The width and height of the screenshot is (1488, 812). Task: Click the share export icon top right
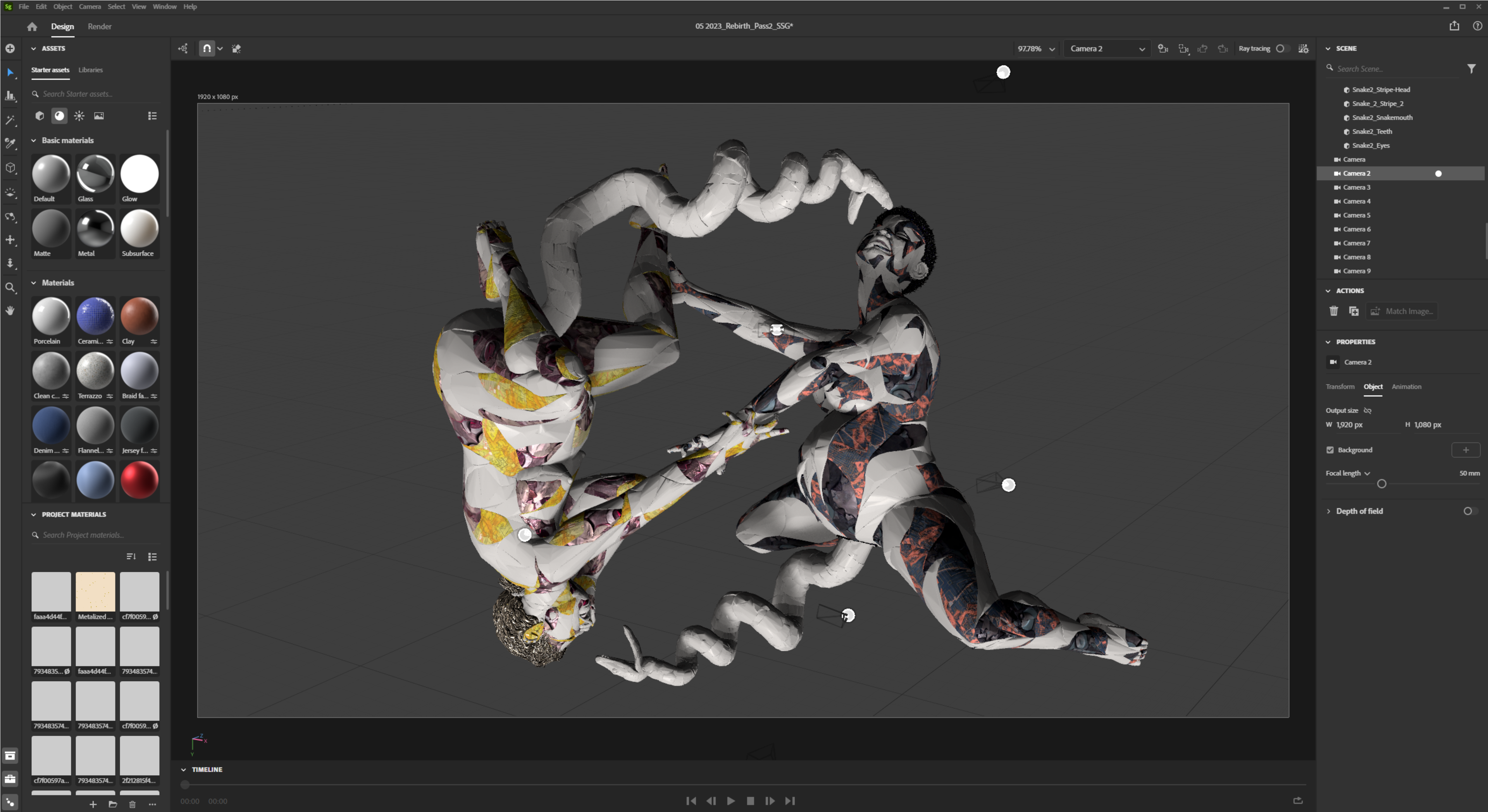[1454, 26]
